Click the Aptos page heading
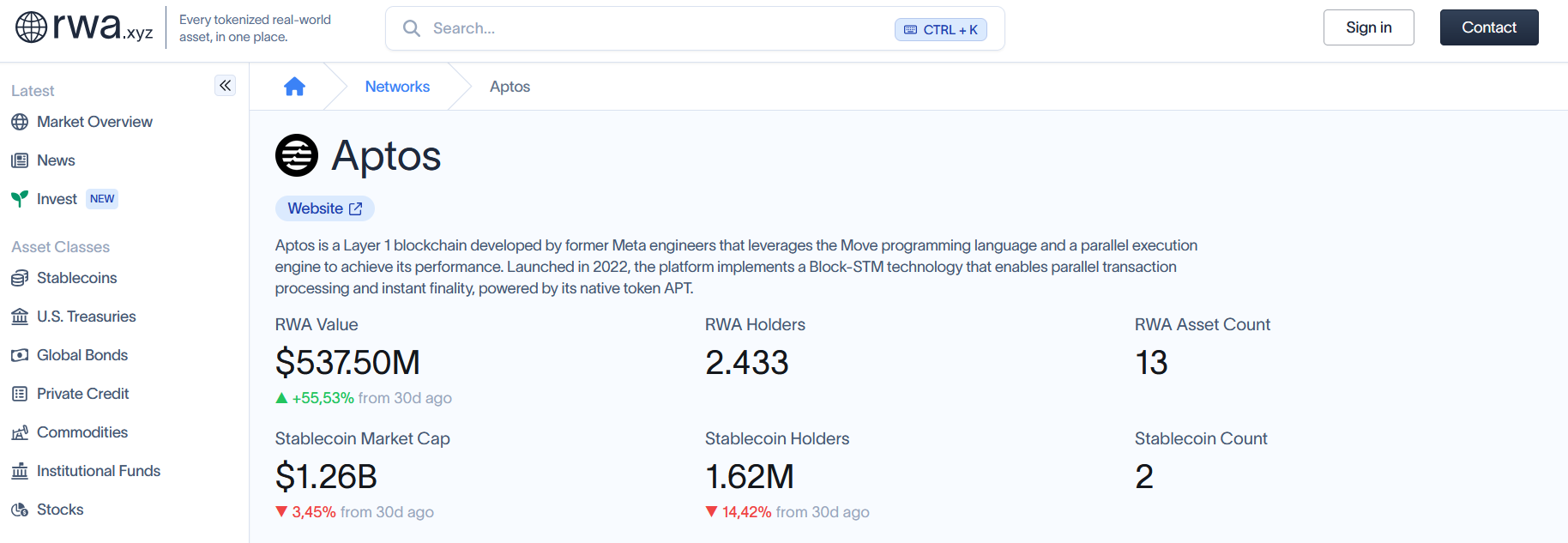 386,155
